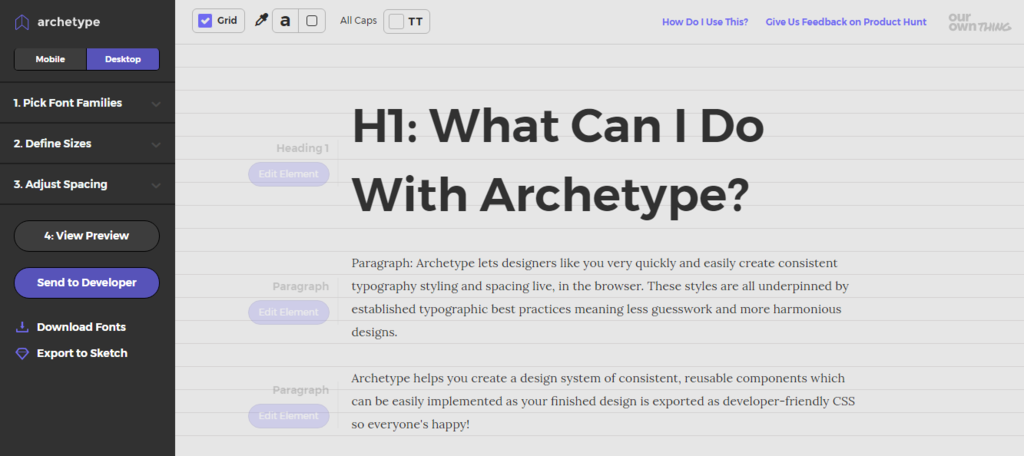
Task: Click the Download Fonts arrow icon
Action: 22,327
